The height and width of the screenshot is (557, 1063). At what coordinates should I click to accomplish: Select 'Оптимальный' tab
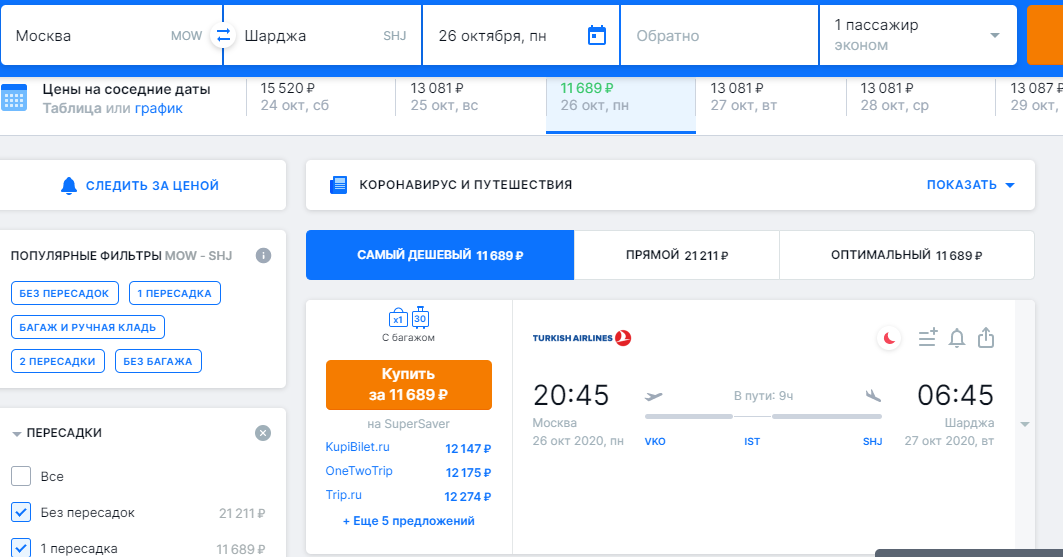point(907,255)
